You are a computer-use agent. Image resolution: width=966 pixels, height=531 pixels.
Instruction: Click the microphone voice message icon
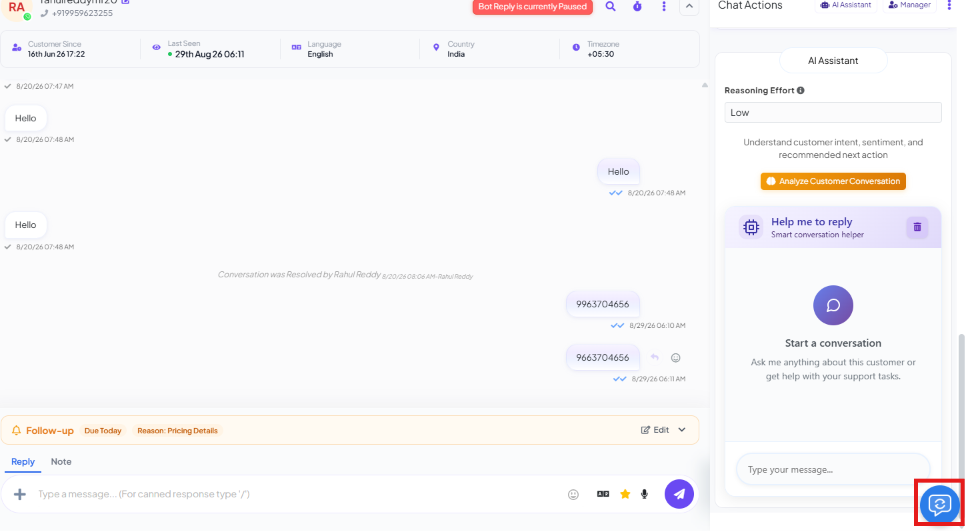(644, 494)
